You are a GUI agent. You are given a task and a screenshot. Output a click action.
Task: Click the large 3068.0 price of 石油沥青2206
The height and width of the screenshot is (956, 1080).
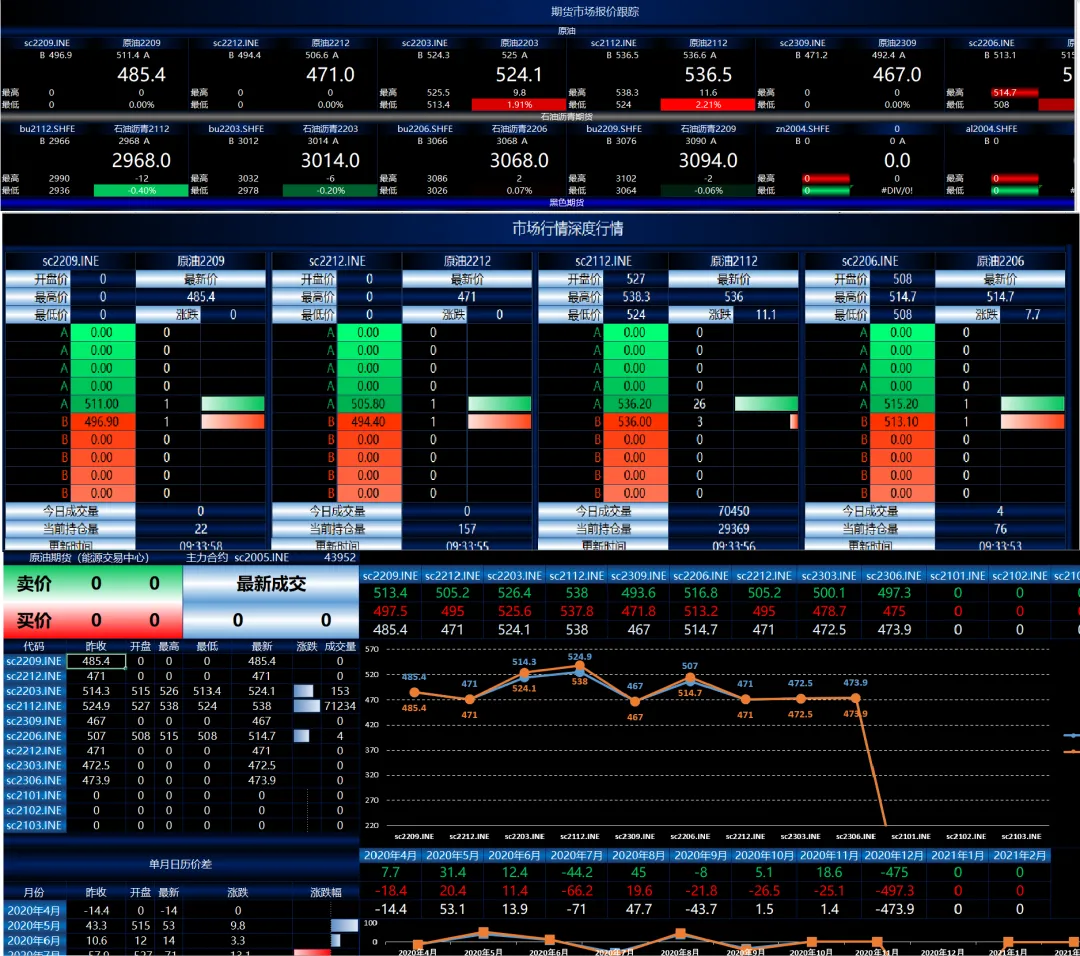pos(519,160)
